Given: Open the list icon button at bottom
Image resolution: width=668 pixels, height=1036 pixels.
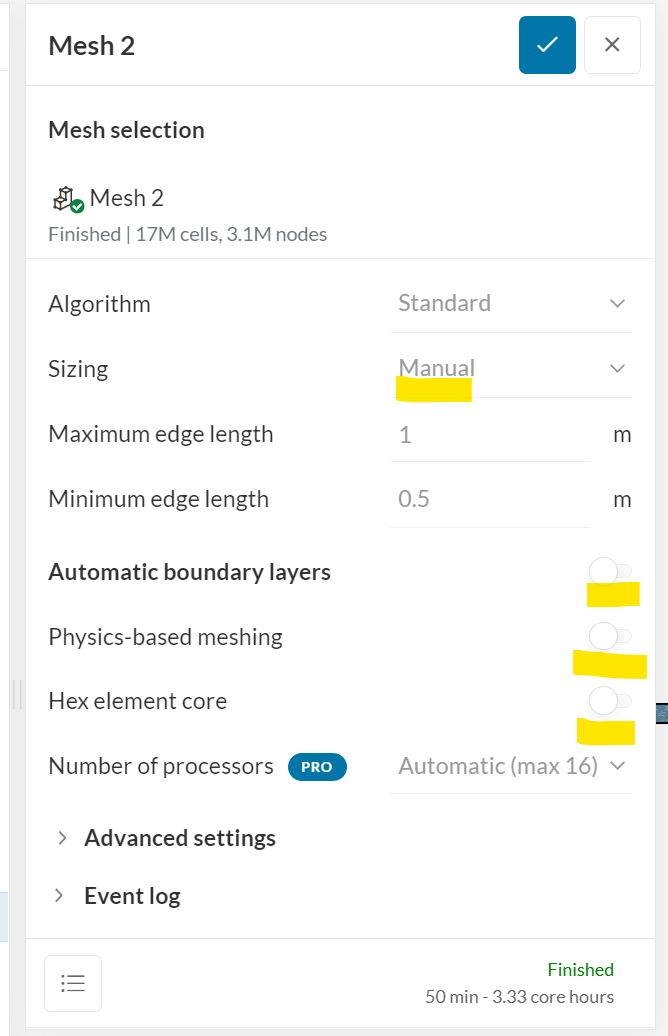Looking at the screenshot, I should 73,983.
